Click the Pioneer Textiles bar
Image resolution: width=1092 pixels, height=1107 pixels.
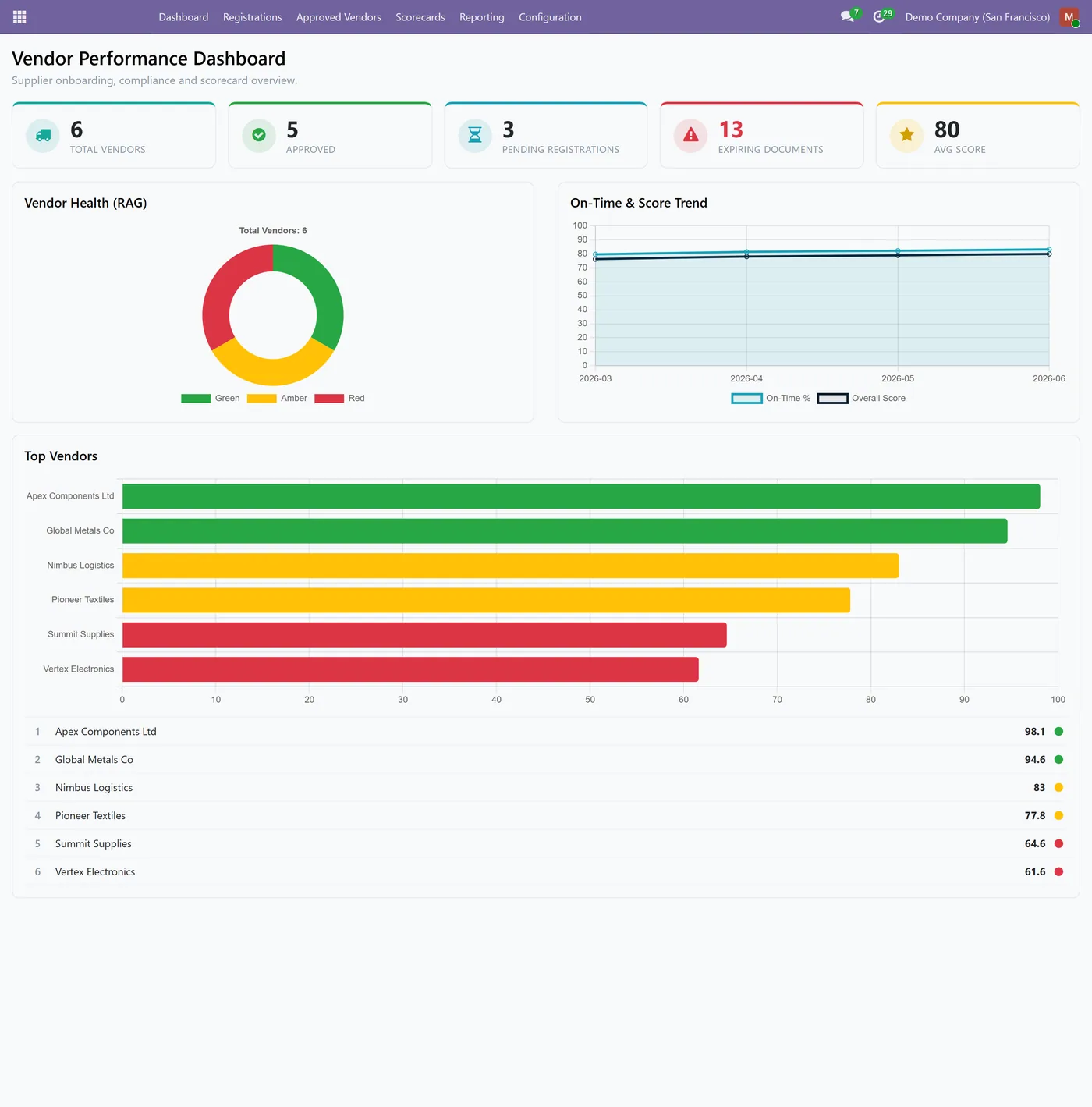point(486,600)
